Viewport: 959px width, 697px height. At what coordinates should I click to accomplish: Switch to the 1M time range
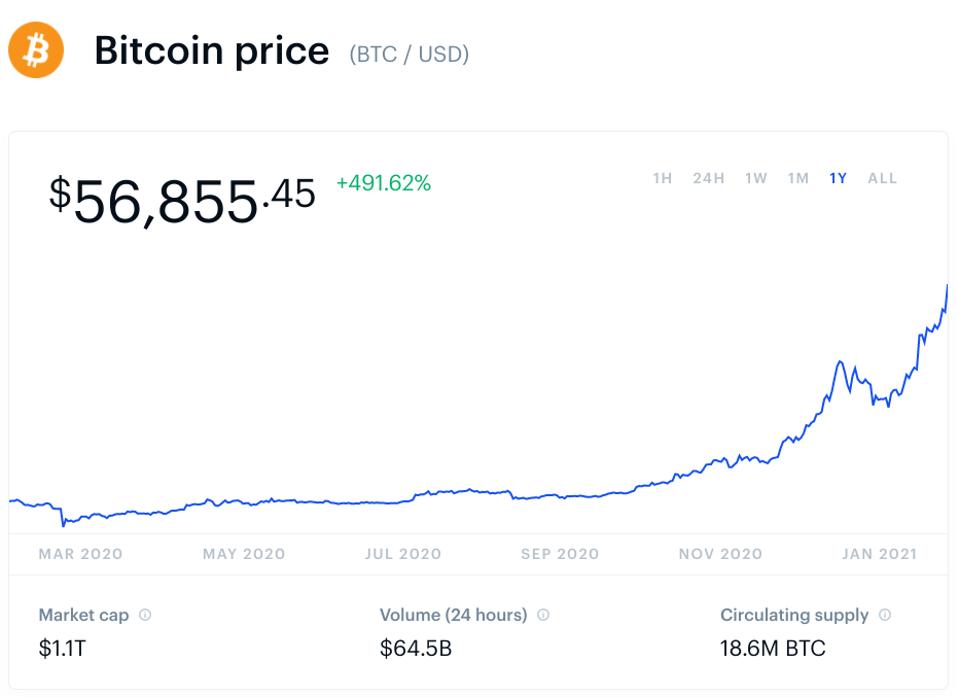798,178
